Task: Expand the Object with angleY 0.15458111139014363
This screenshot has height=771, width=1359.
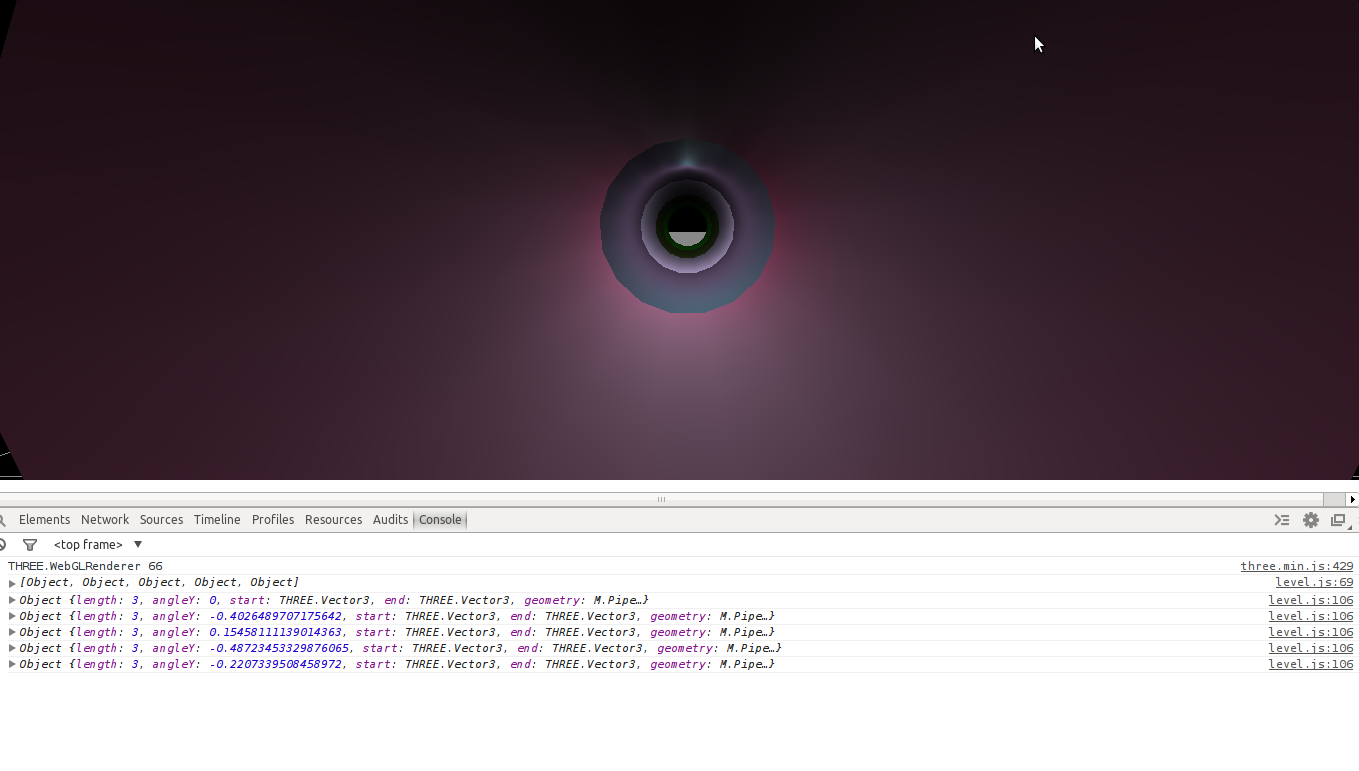Action: [12, 633]
